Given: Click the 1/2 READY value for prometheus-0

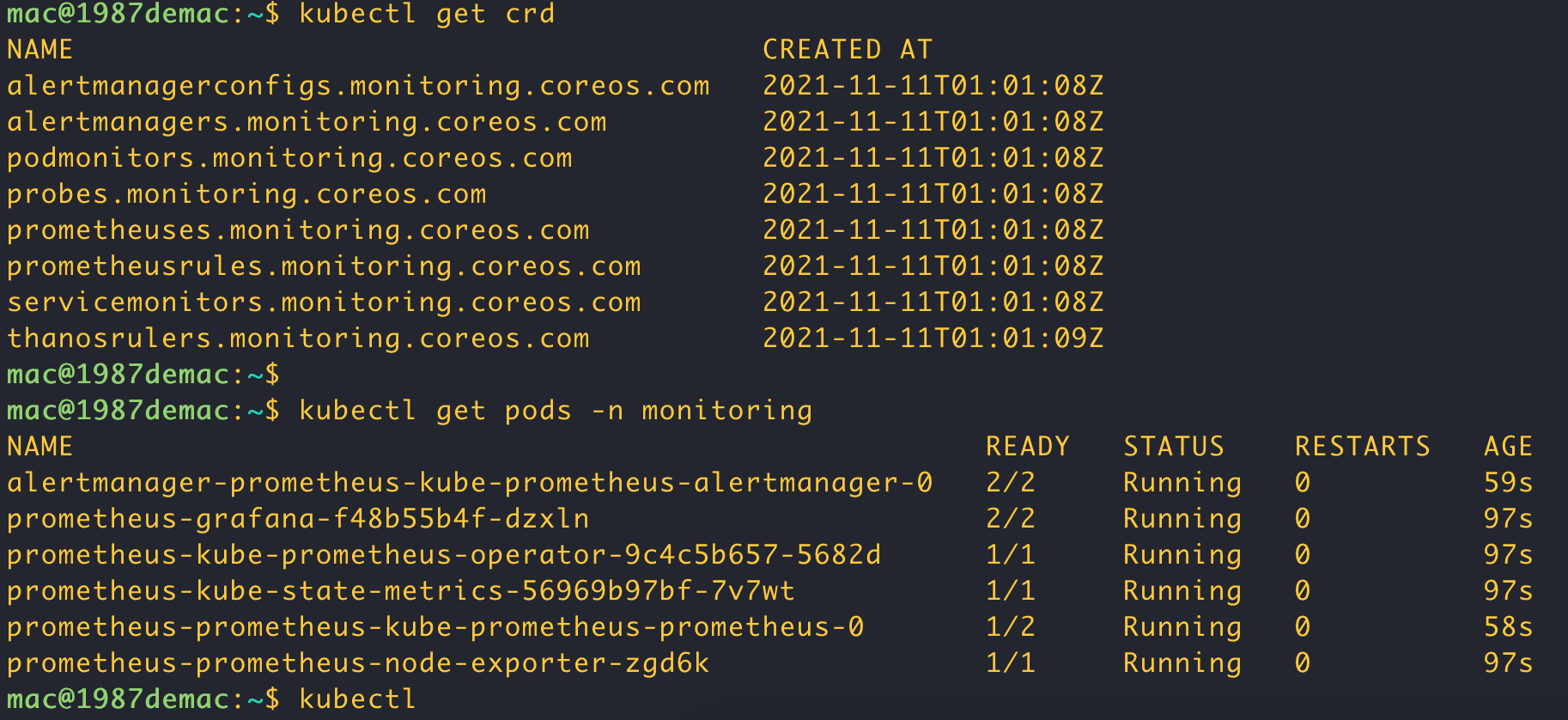Looking at the screenshot, I should coord(1011,627).
